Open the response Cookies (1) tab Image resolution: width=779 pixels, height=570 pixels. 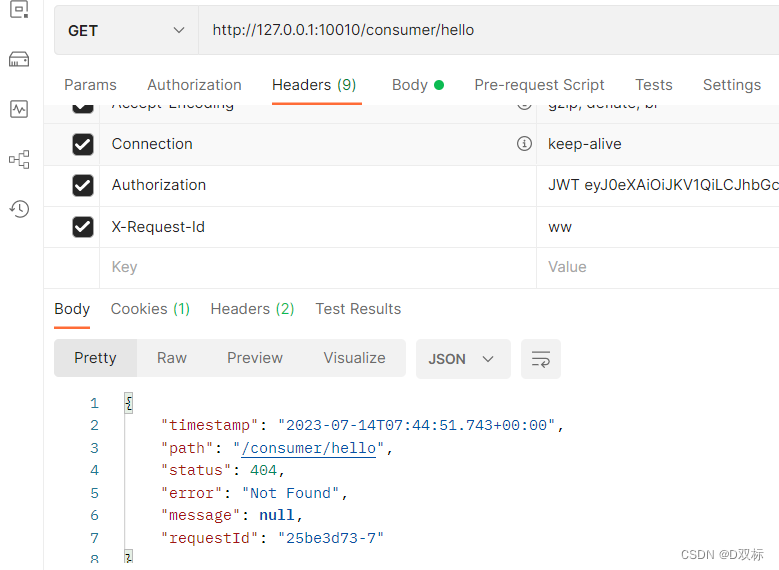click(150, 309)
